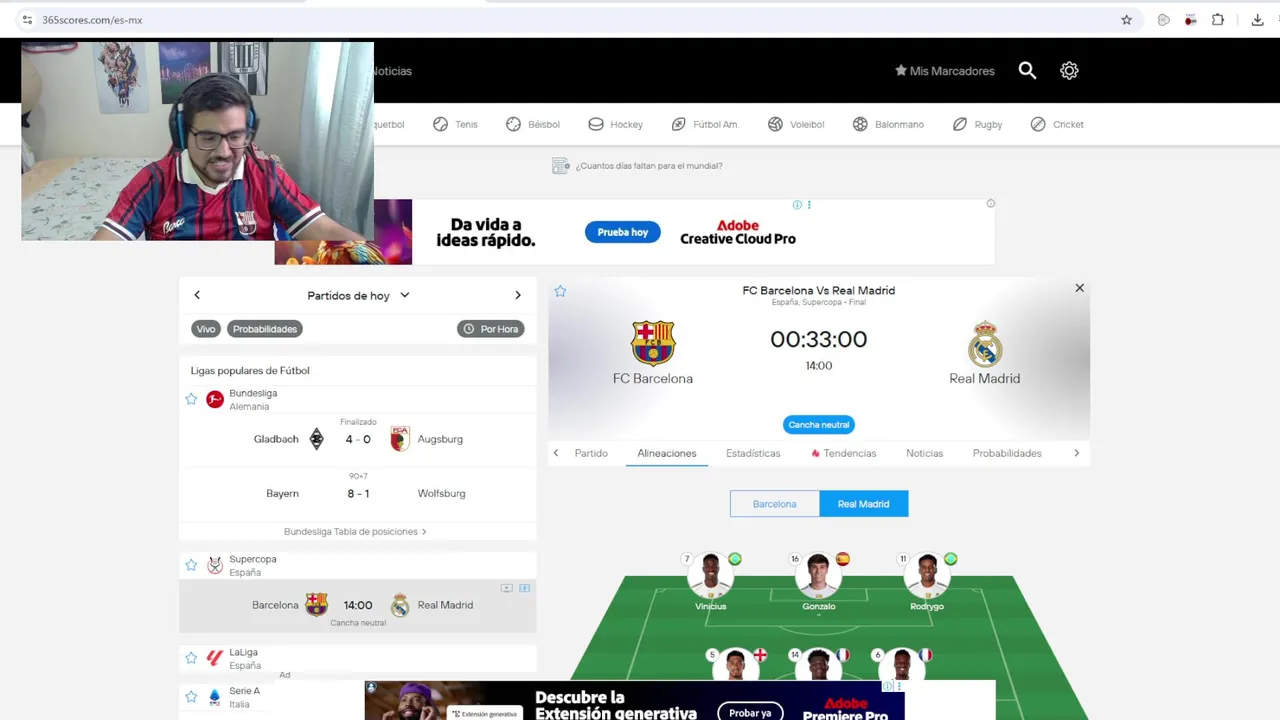The width and height of the screenshot is (1280, 720).
Task: Show Barcelona lineup
Action: coord(775,504)
